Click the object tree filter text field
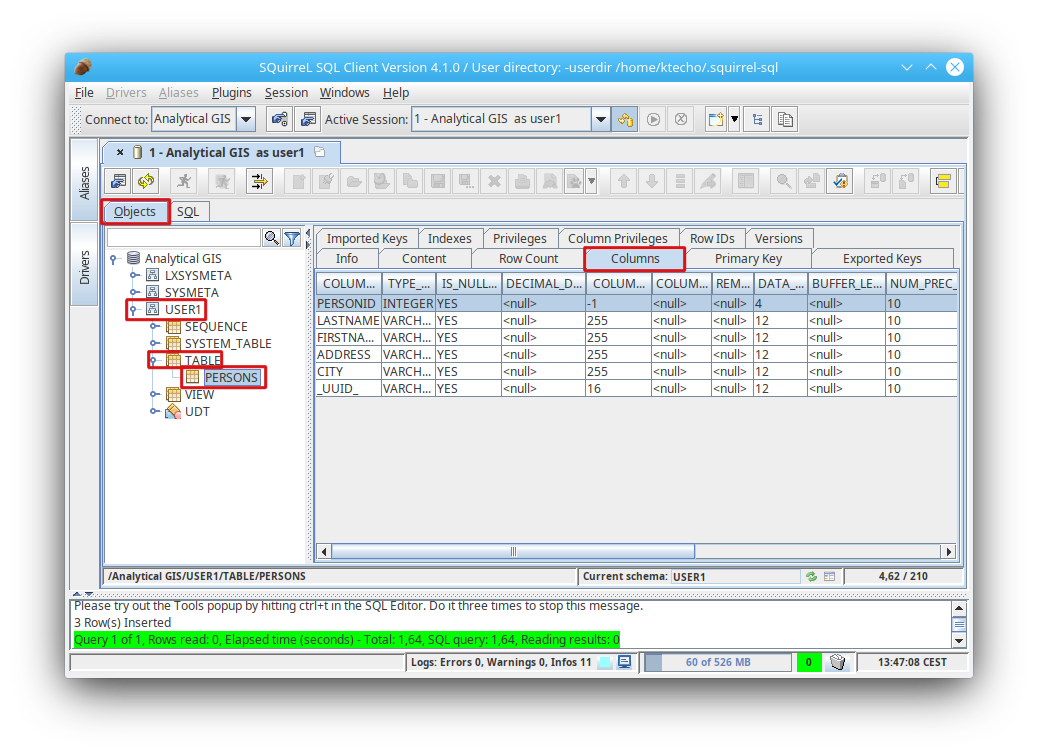This screenshot has height=755, width=1038. coord(183,238)
